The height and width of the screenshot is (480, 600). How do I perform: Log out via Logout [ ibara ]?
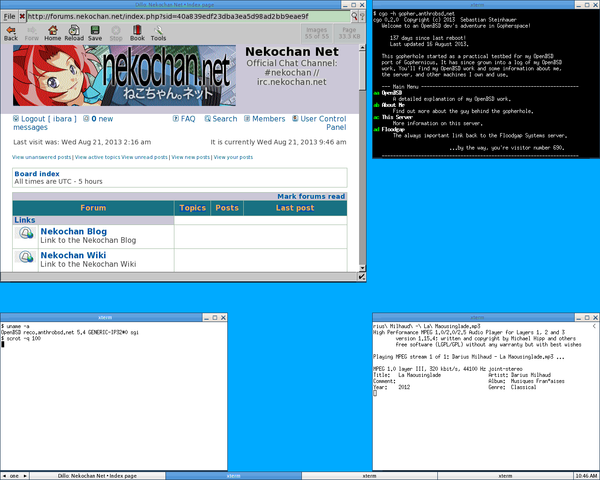tap(49, 119)
